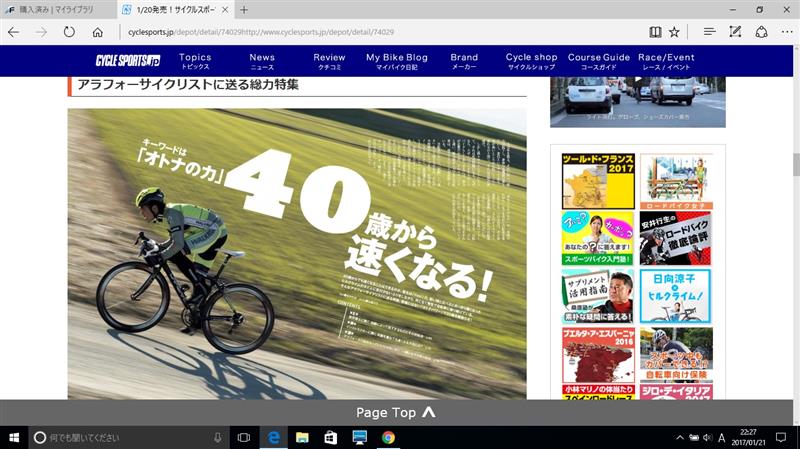Click the 40歳から速くなる magazine spread image

[x=297, y=254]
